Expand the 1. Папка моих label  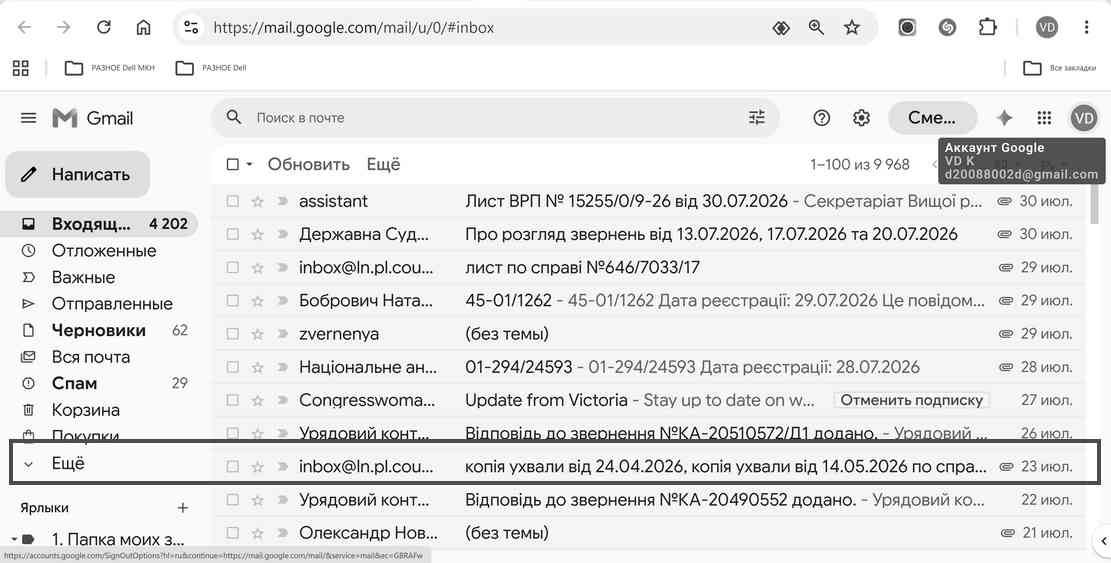point(14,540)
